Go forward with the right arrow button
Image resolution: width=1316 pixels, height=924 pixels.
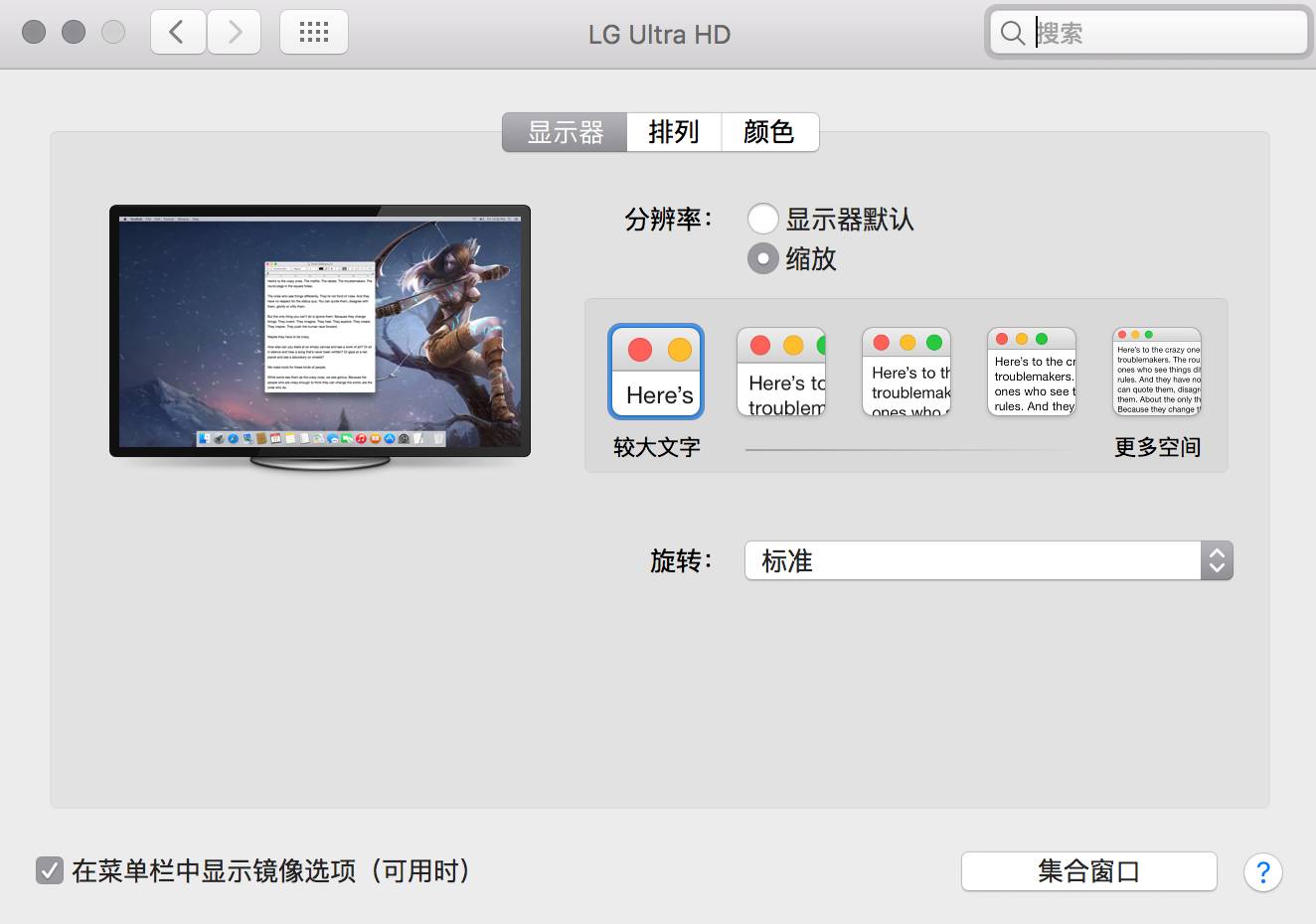coord(235,32)
